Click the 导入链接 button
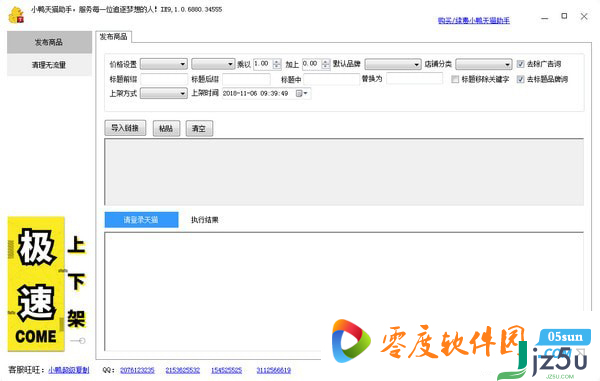Image resolution: width=600 pixels, height=381 pixels. tap(125, 128)
